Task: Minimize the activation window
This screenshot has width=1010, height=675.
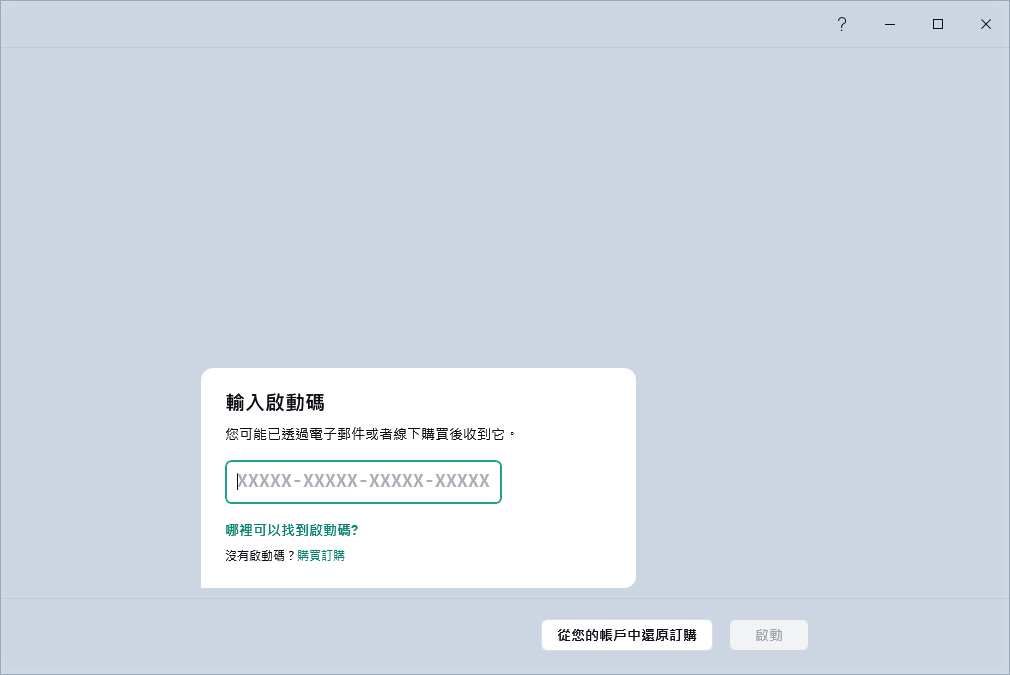Action: coord(890,24)
